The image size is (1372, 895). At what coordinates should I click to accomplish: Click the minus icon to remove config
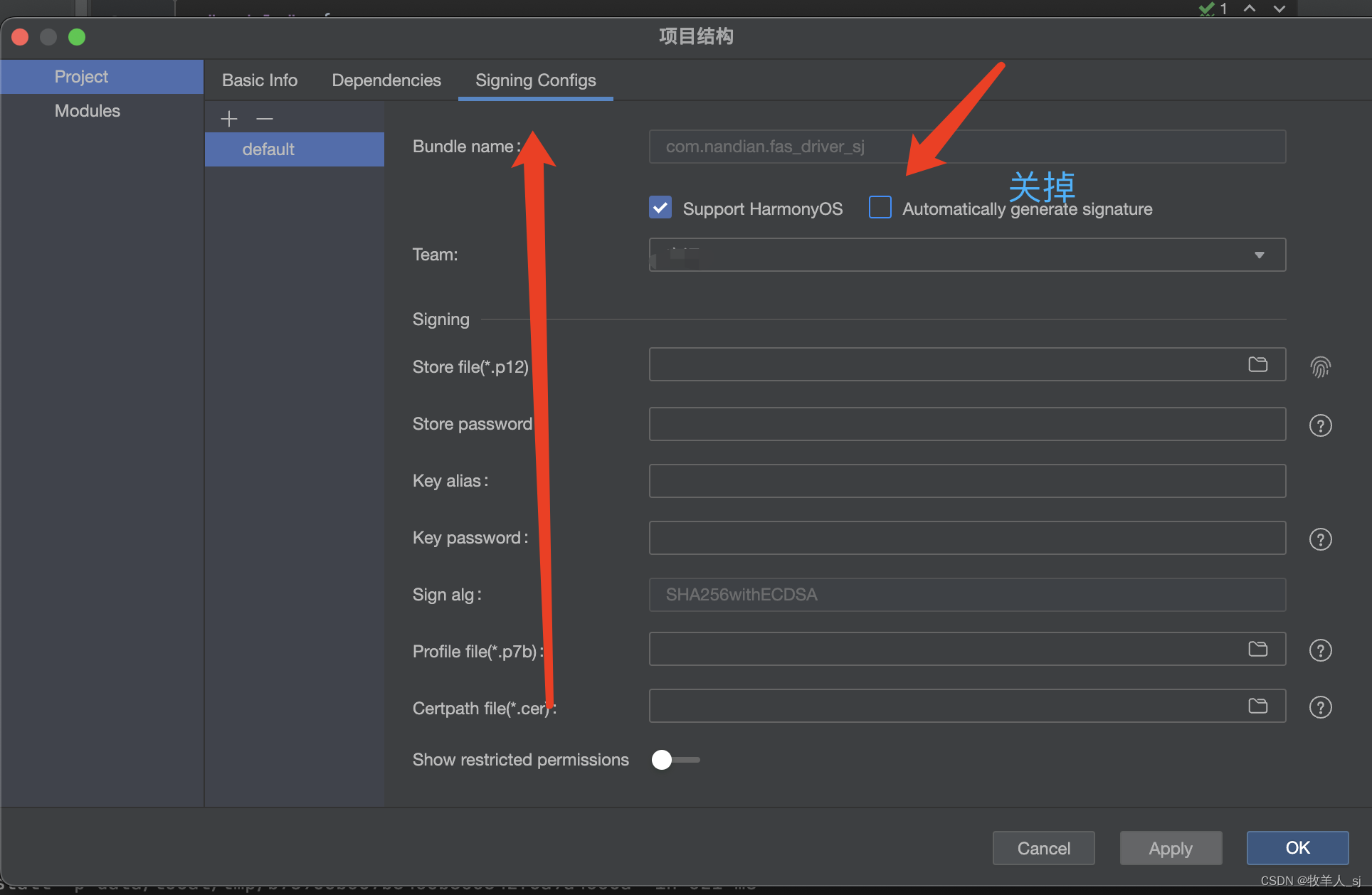point(265,119)
